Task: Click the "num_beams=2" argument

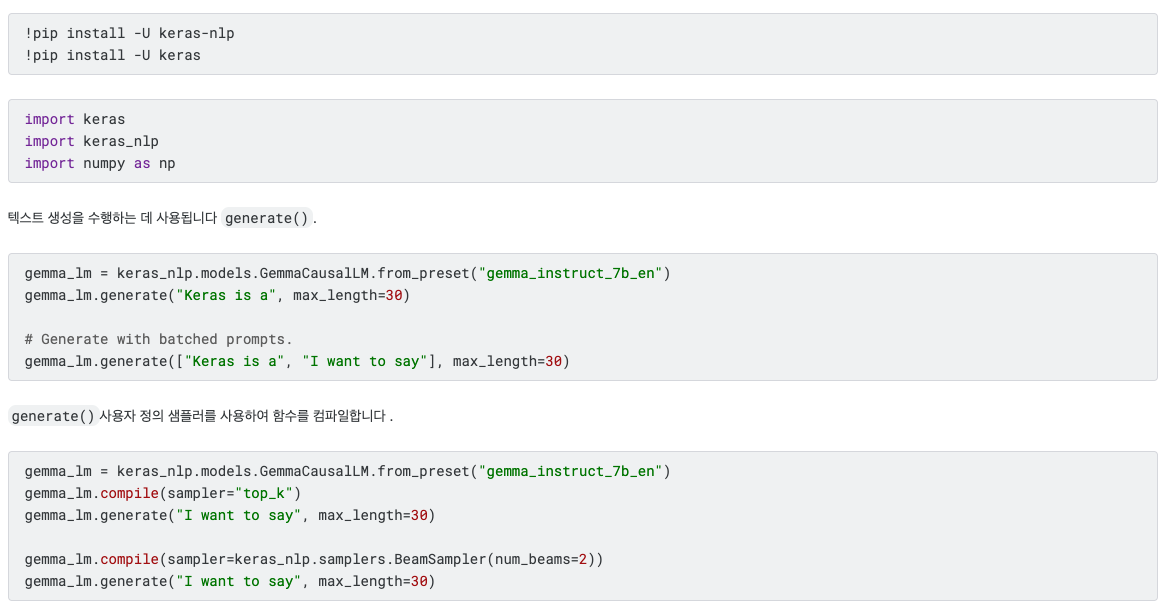Action: pyautogui.click(x=544, y=559)
